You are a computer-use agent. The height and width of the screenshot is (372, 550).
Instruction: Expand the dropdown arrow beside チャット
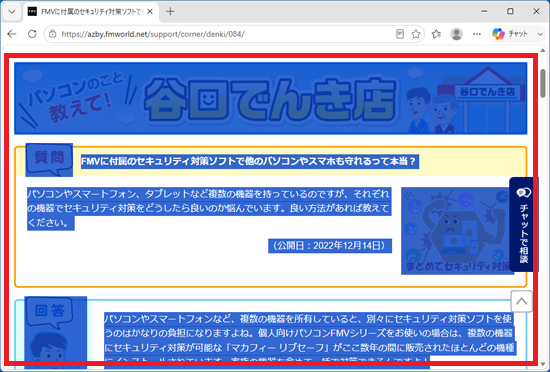[x=540, y=34]
